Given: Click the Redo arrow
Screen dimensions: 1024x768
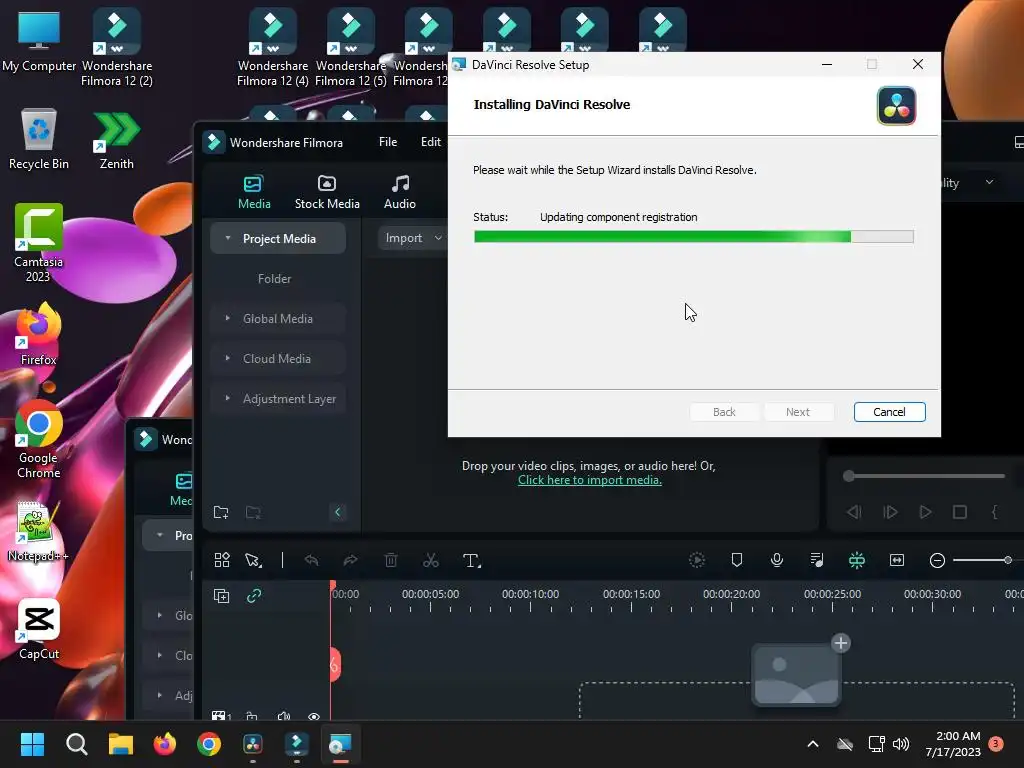Looking at the screenshot, I should (x=351, y=560).
